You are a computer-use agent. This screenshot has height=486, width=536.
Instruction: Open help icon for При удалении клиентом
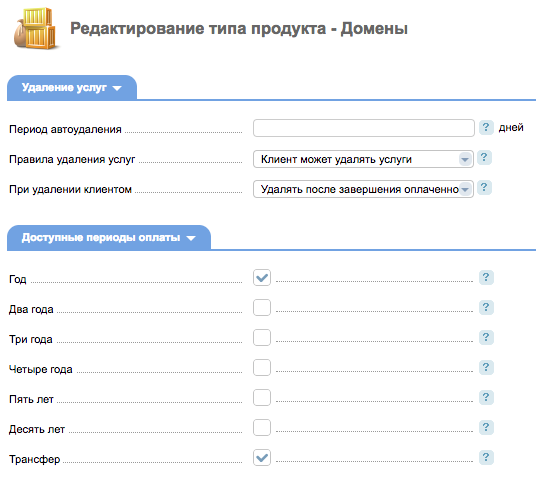[x=484, y=188]
